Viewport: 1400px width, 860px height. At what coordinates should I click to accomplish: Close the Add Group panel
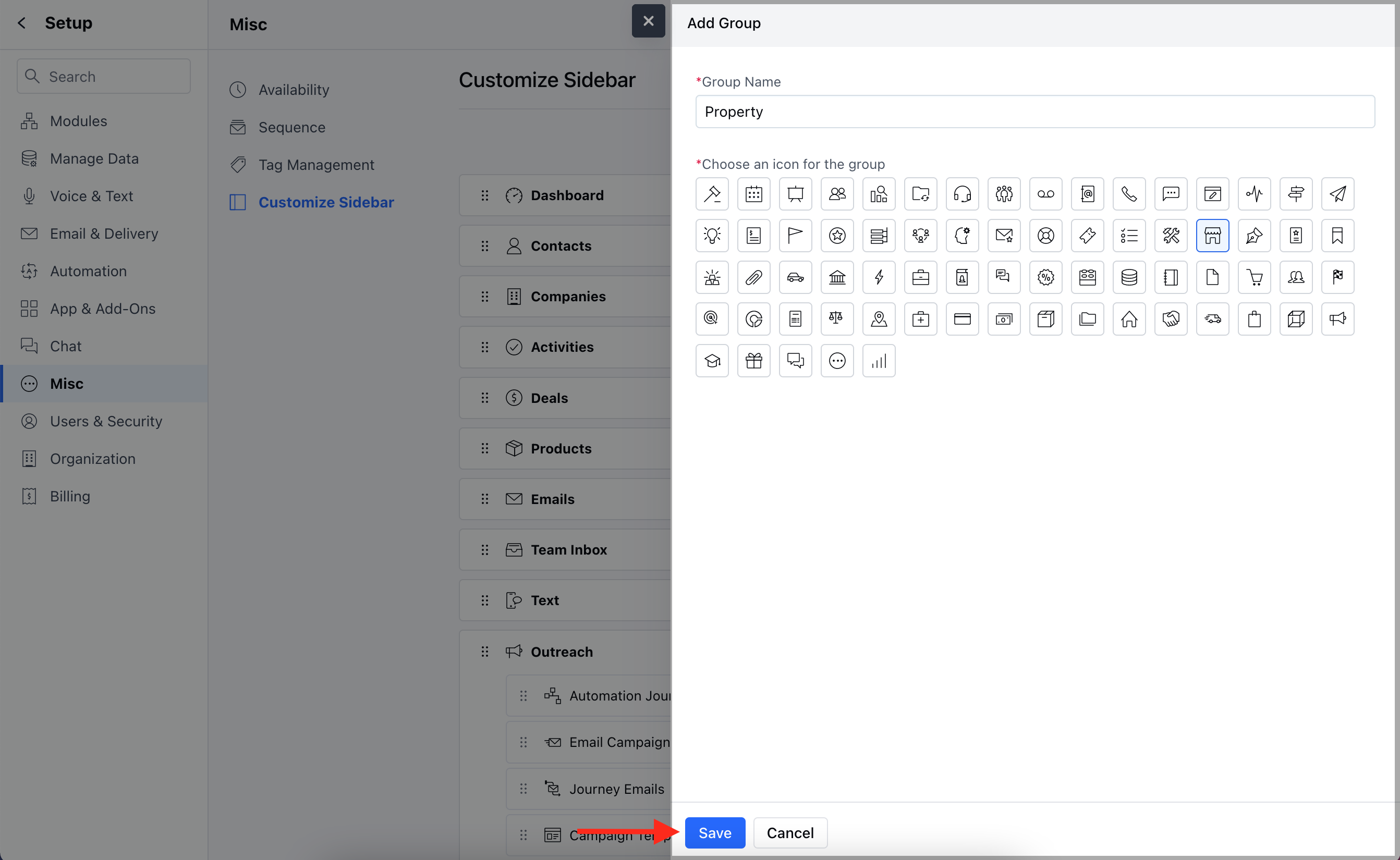[648, 21]
